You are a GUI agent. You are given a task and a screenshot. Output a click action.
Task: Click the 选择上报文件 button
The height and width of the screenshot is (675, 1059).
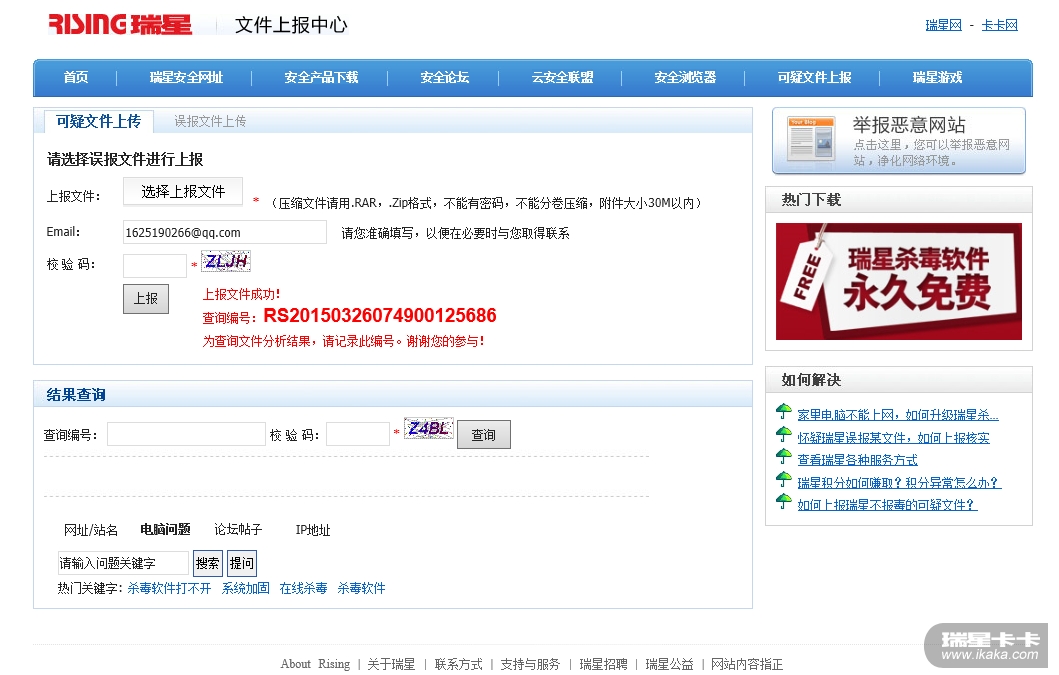(x=183, y=192)
